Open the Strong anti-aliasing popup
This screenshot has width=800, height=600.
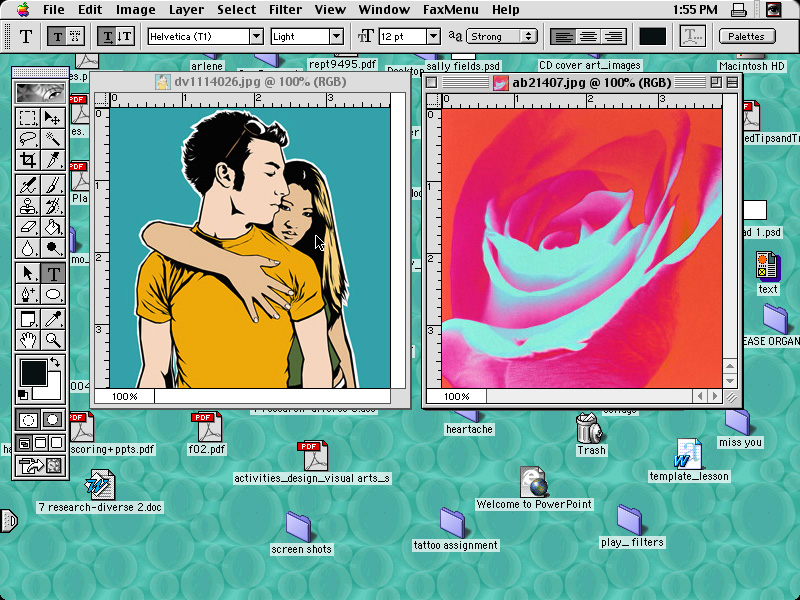[x=502, y=36]
